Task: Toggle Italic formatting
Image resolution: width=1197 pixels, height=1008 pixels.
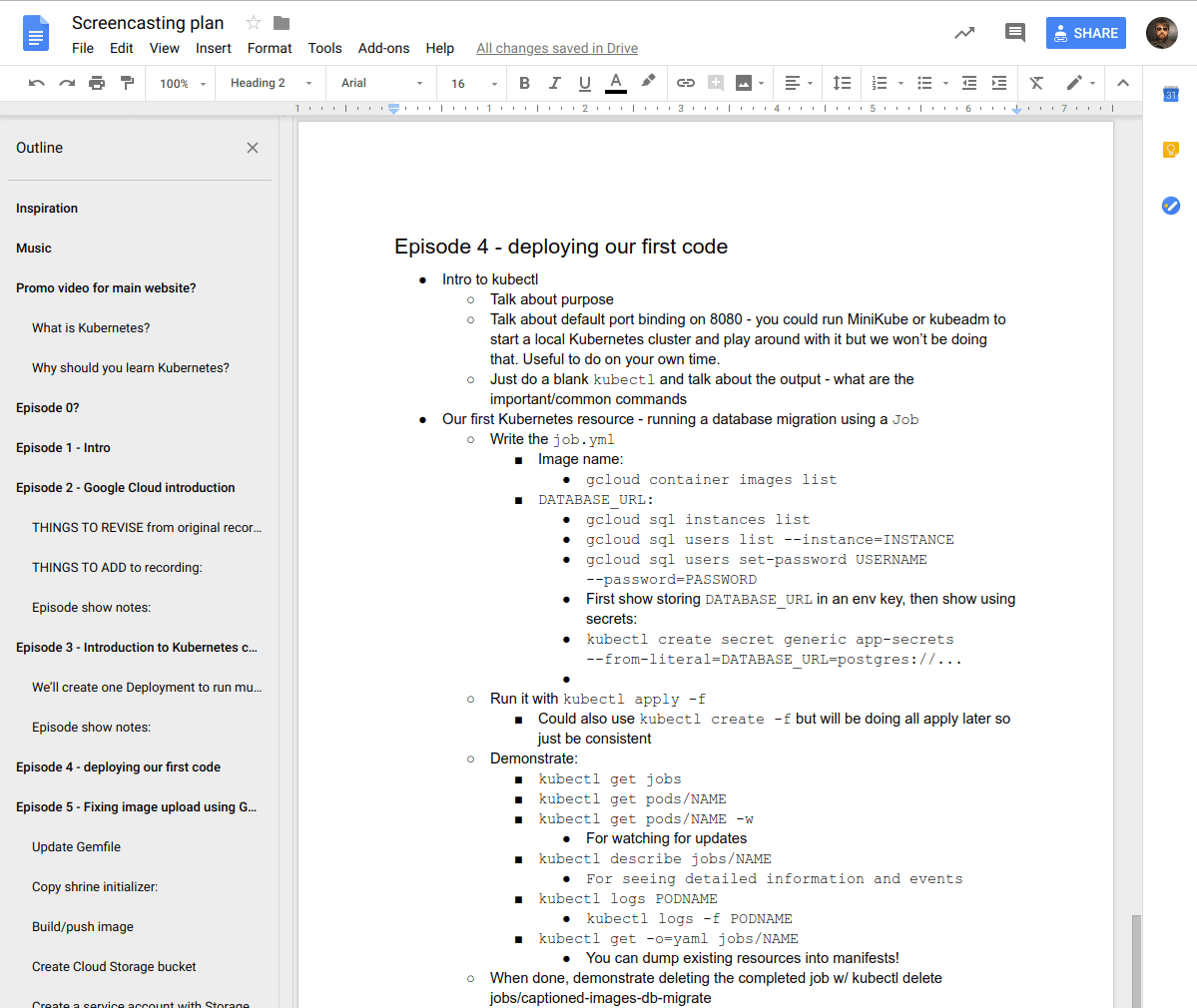Action: [555, 83]
